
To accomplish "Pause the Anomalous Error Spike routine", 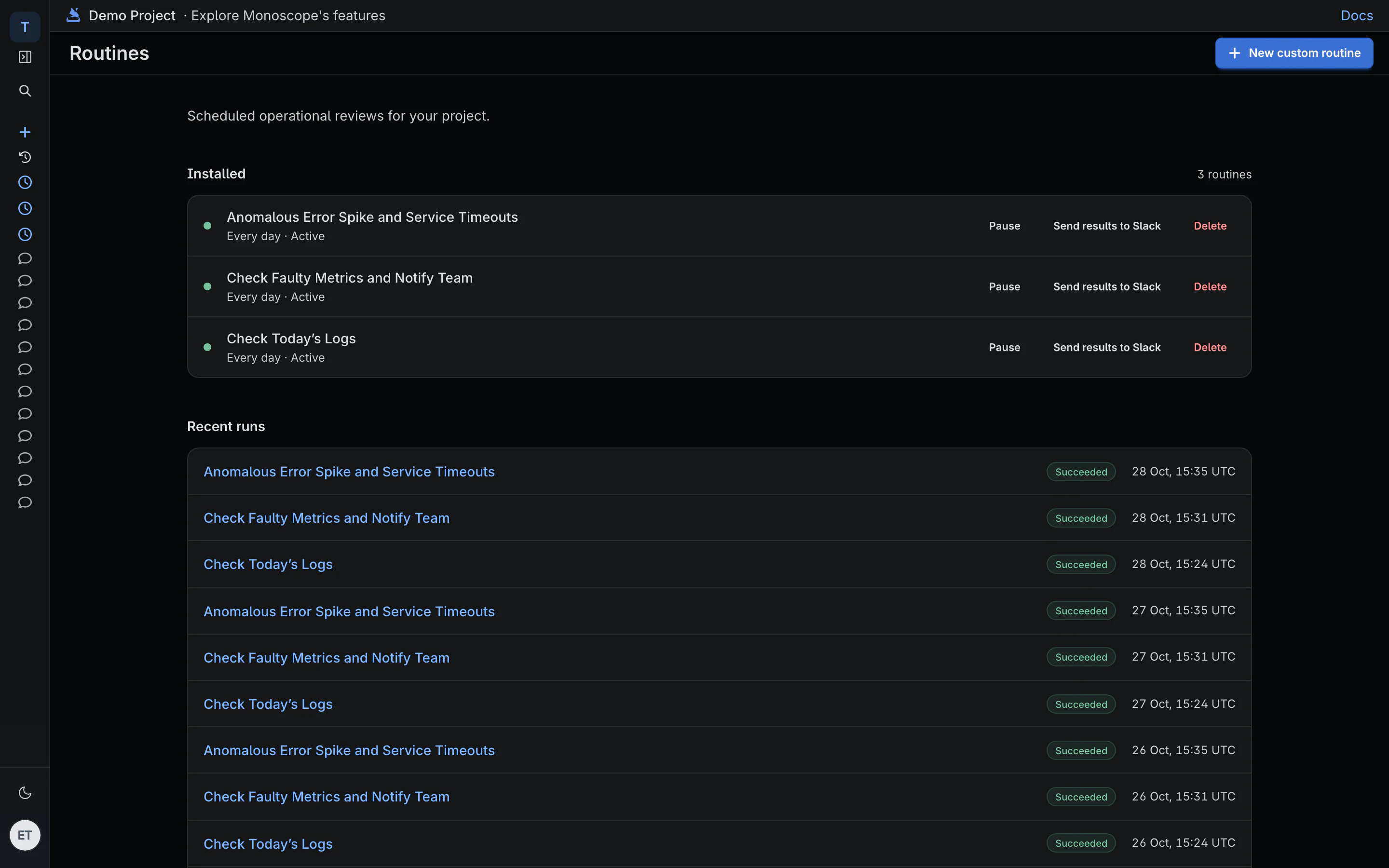I will [x=1005, y=226].
